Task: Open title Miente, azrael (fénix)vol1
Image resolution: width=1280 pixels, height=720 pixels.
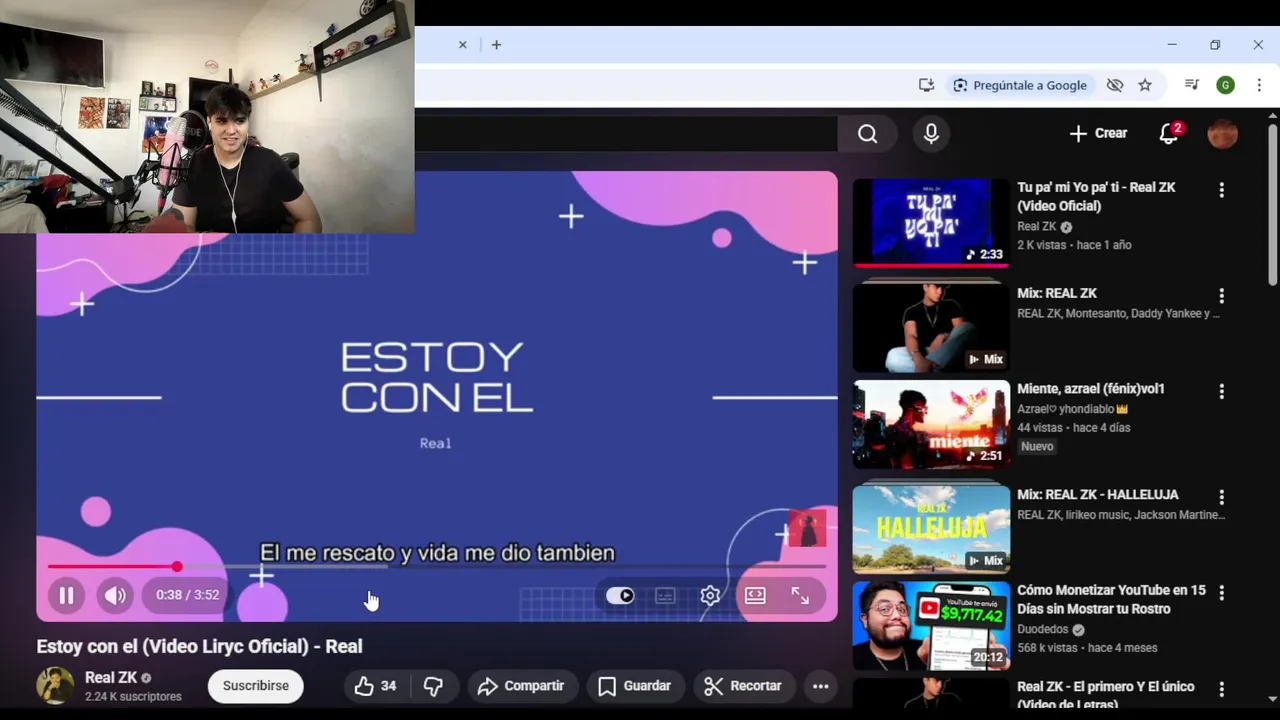Action: (1091, 389)
